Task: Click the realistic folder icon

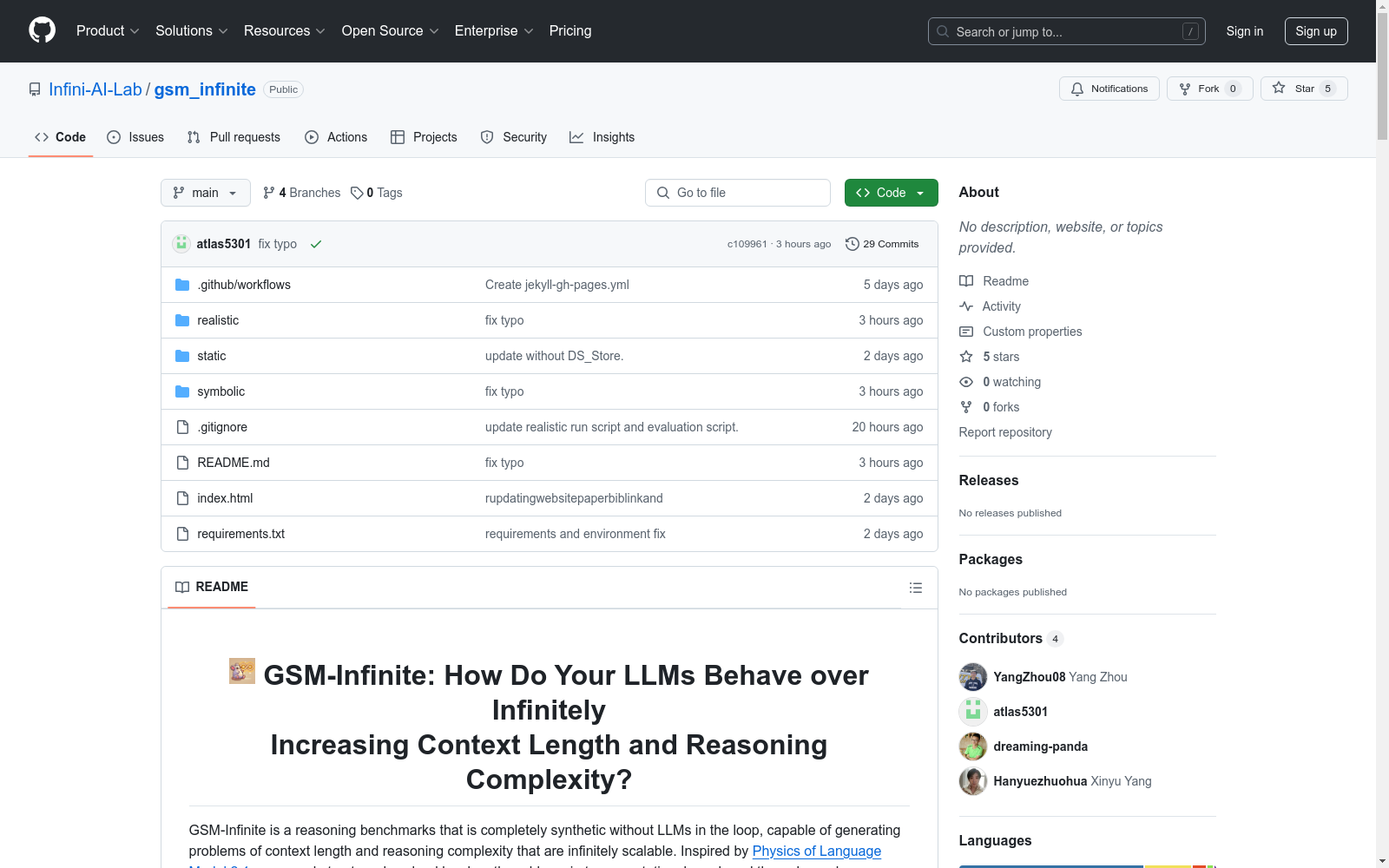Action: [182, 320]
